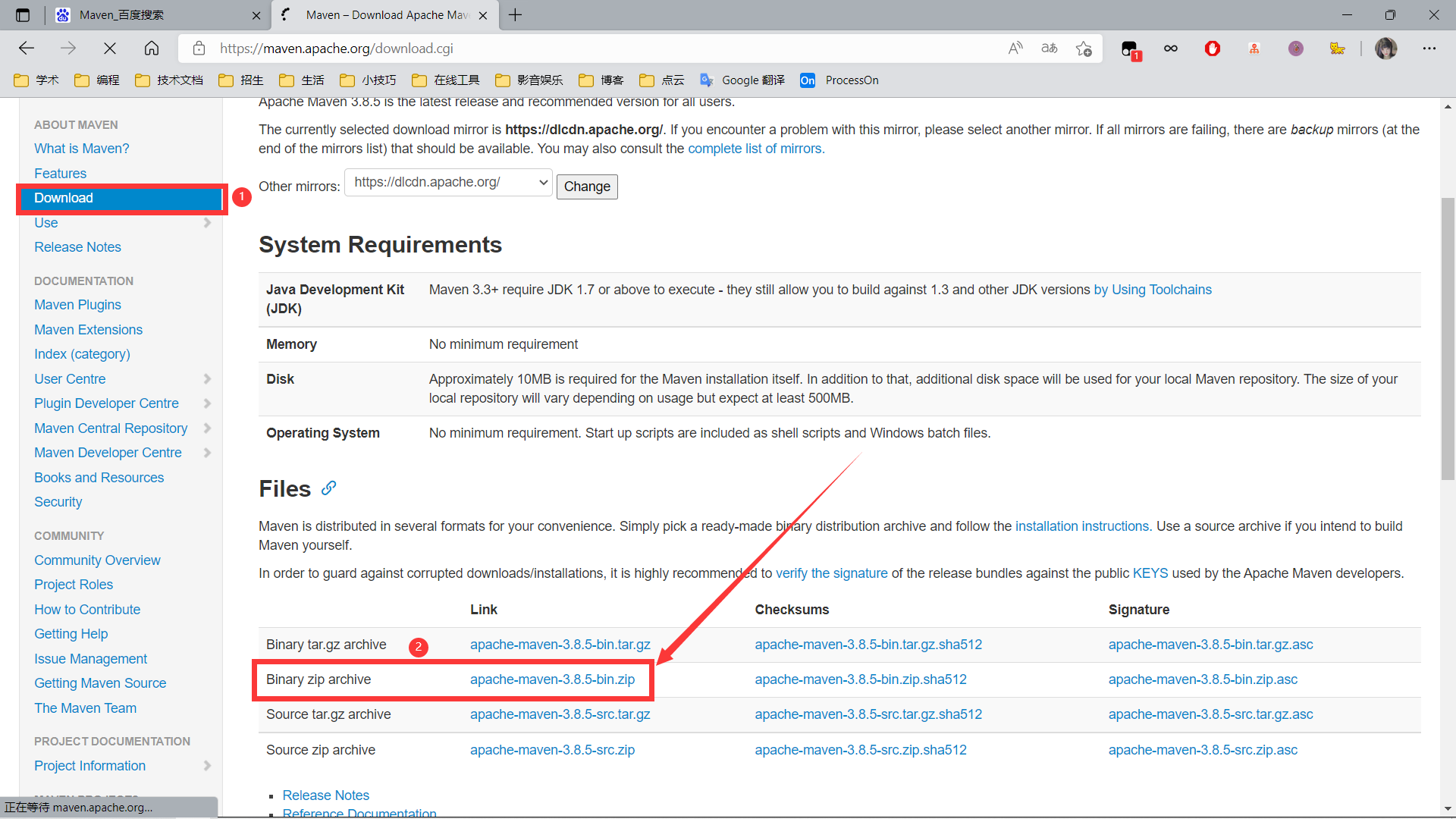Expand the User Centre submenu arrow

[207, 379]
